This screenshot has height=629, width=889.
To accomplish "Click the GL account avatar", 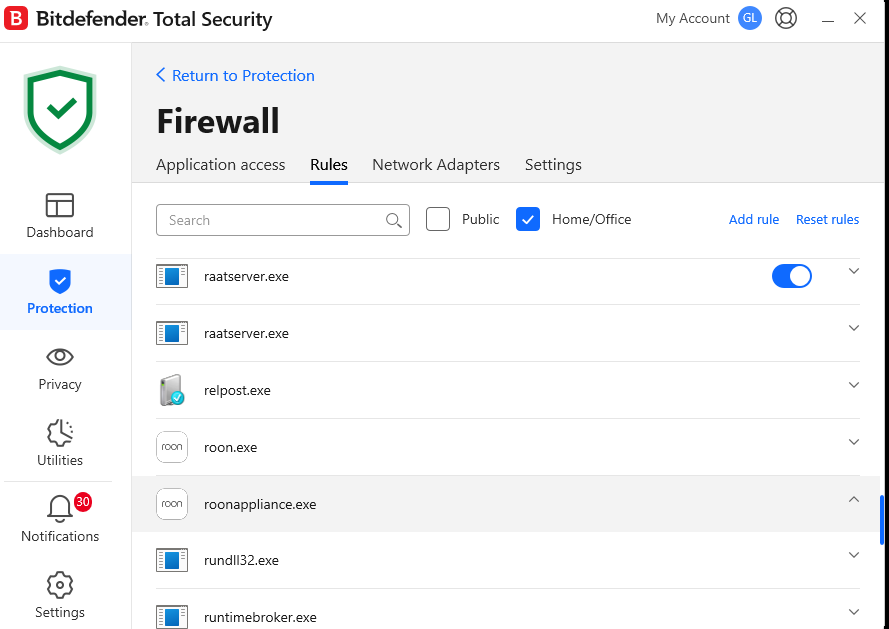I will tap(749, 19).
